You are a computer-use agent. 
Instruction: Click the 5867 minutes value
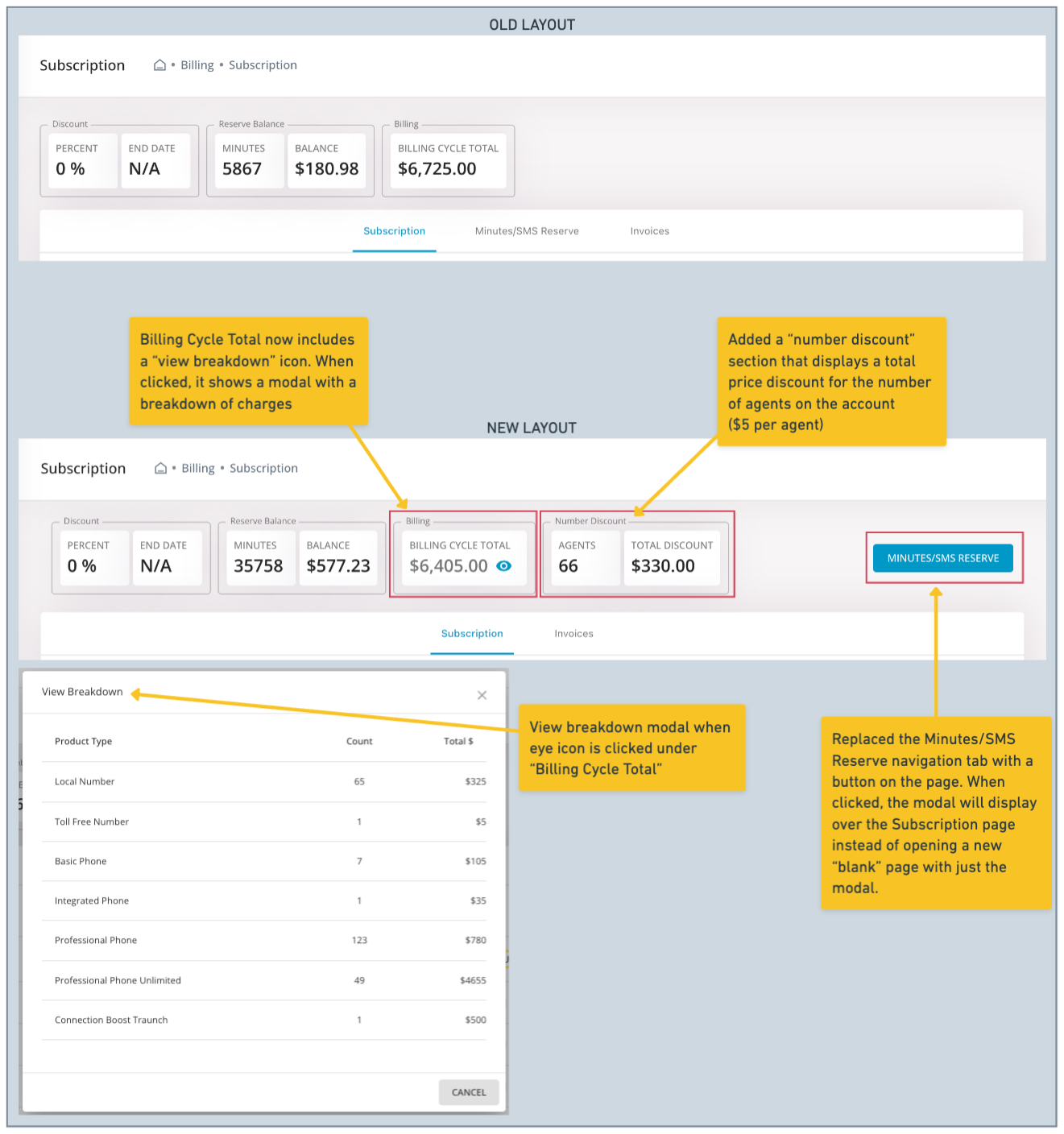[242, 169]
